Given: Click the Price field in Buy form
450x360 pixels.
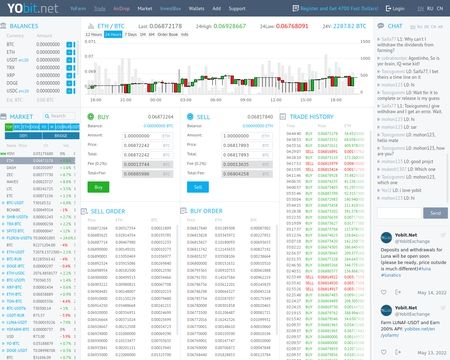Looking at the screenshot, I should [147, 145].
